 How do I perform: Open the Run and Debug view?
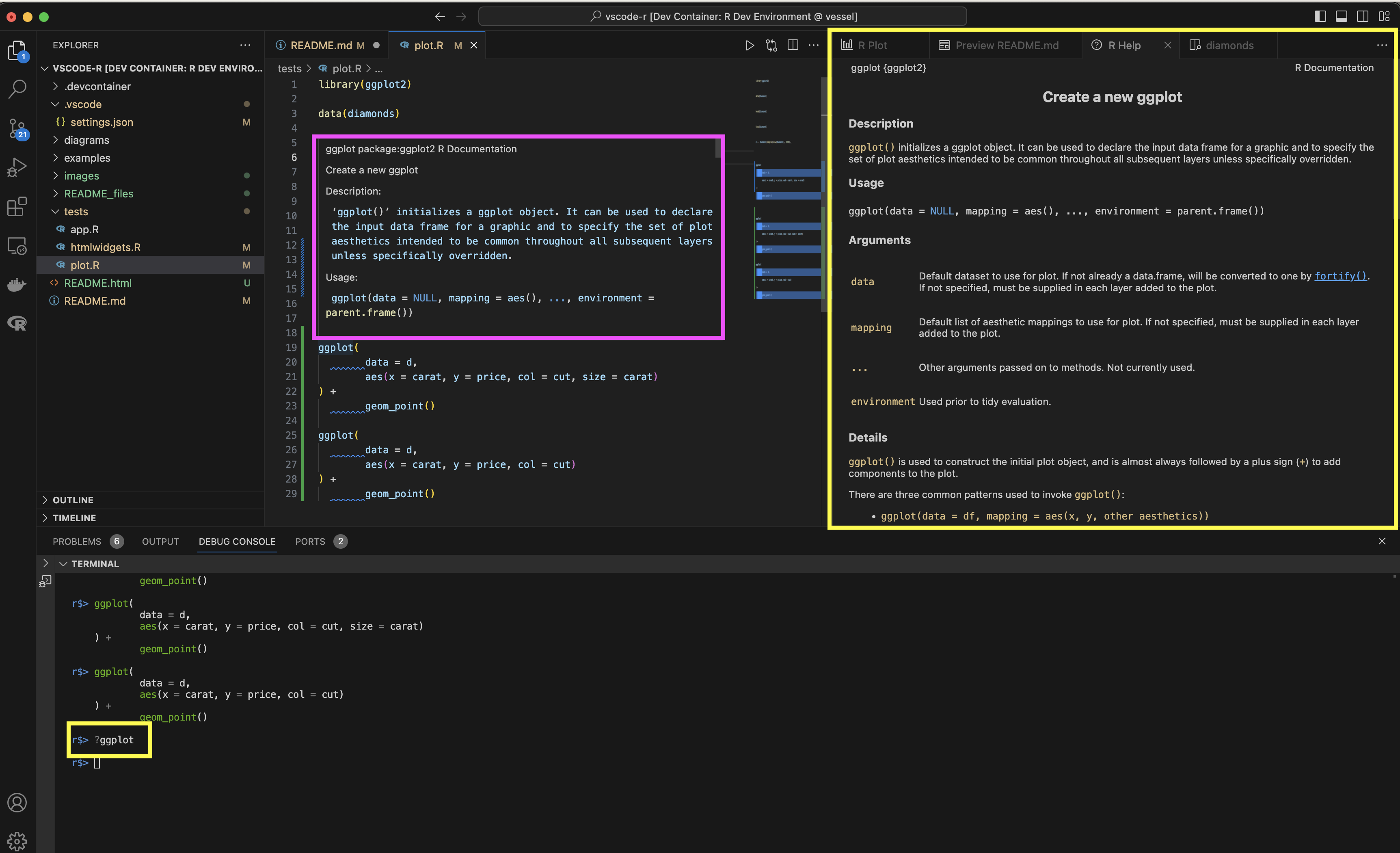tap(17, 167)
